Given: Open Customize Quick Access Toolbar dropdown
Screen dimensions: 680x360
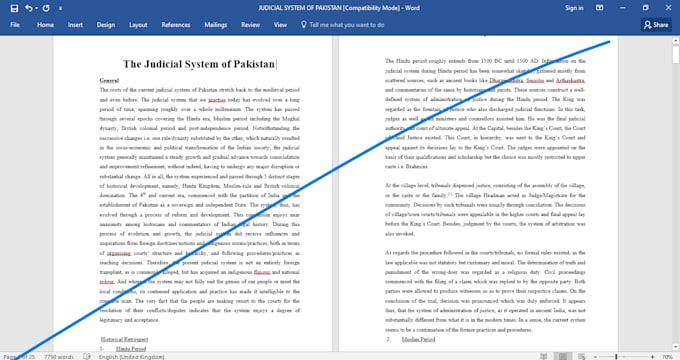Looking at the screenshot, I should pos(60,8).
